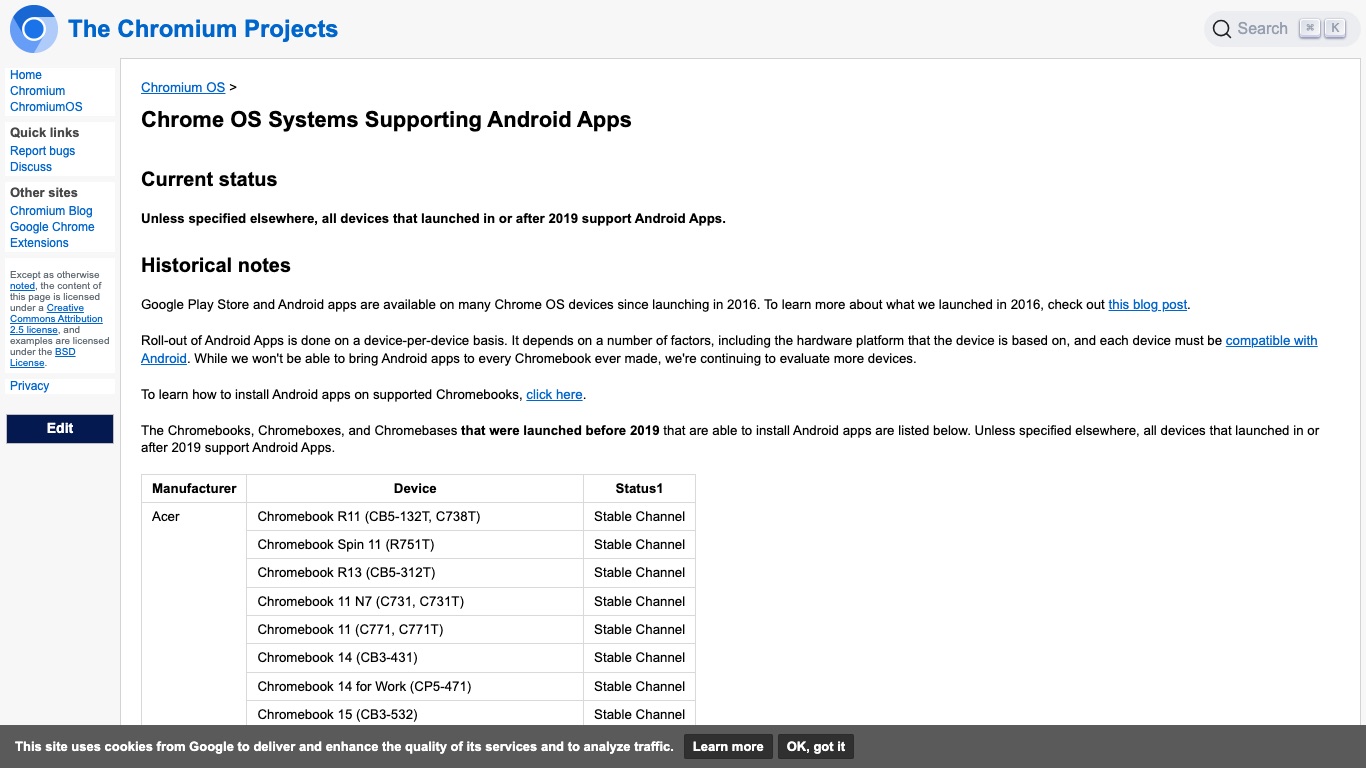Click the search magnifier icon
Screen dimensions: 1366x768
(x=1221, y=29)
